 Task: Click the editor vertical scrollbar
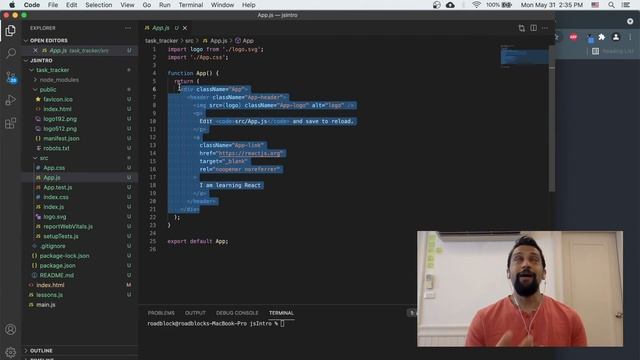click(552, 118)
